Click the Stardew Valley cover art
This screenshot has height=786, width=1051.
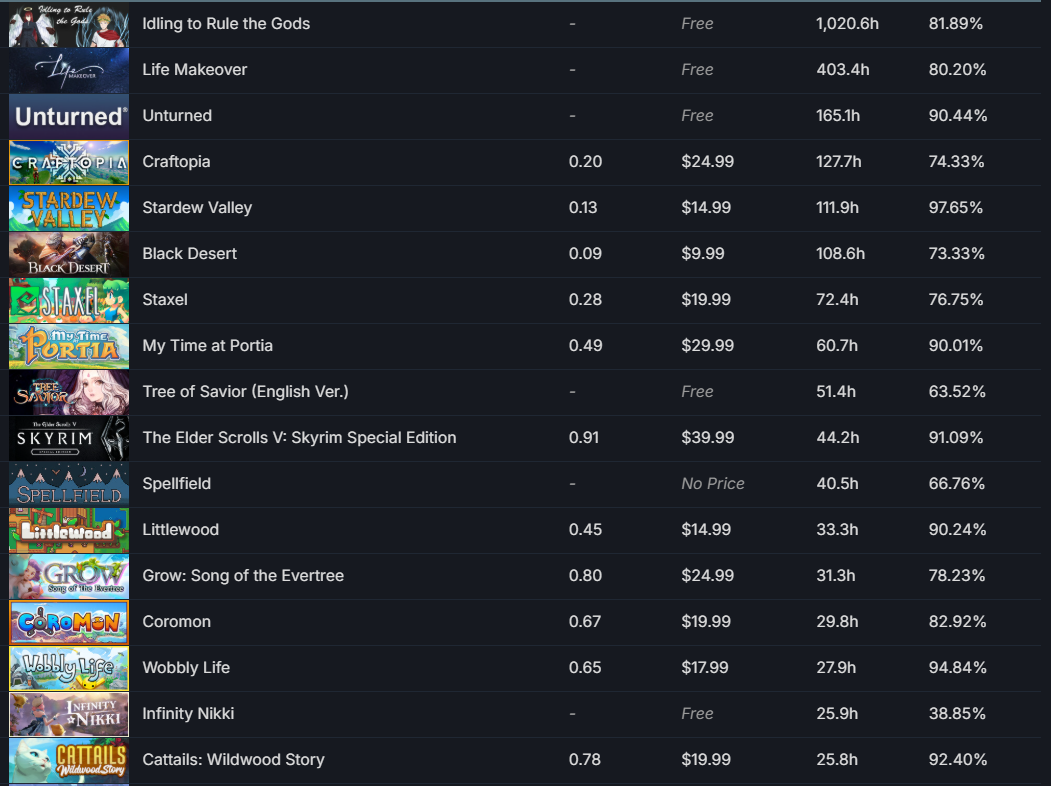69,208
